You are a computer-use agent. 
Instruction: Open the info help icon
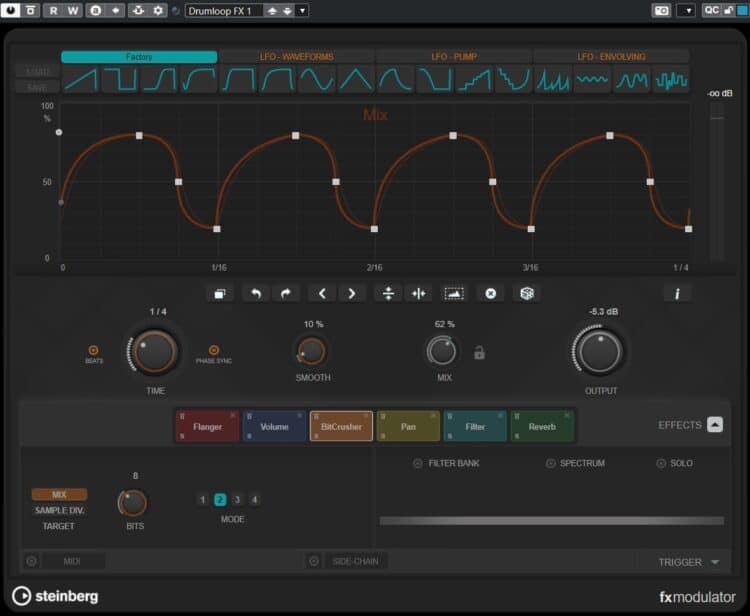(677, 294)
